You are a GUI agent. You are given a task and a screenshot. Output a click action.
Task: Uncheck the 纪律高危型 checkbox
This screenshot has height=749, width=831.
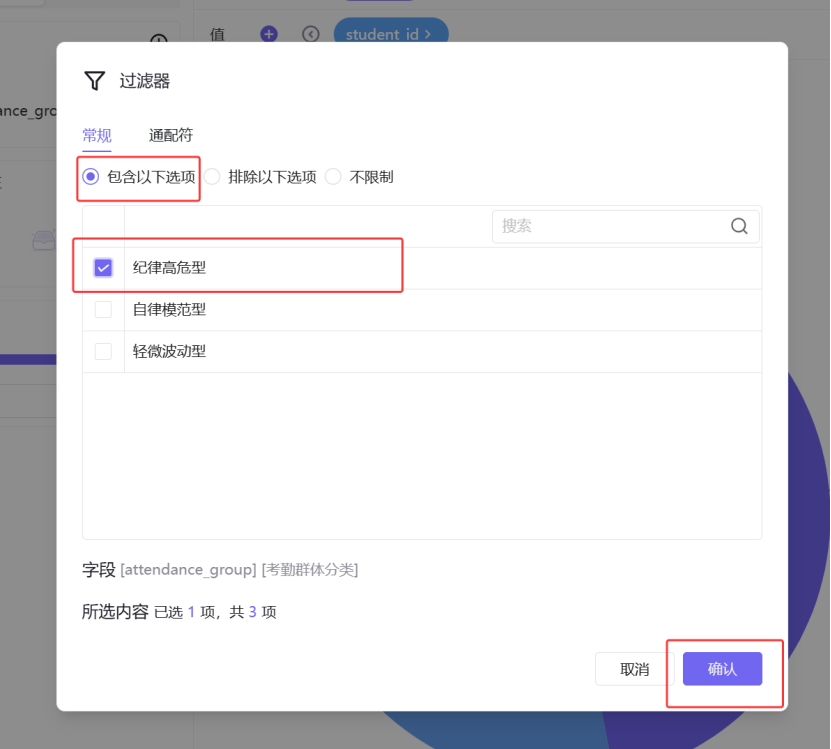(x=103, y=268)
